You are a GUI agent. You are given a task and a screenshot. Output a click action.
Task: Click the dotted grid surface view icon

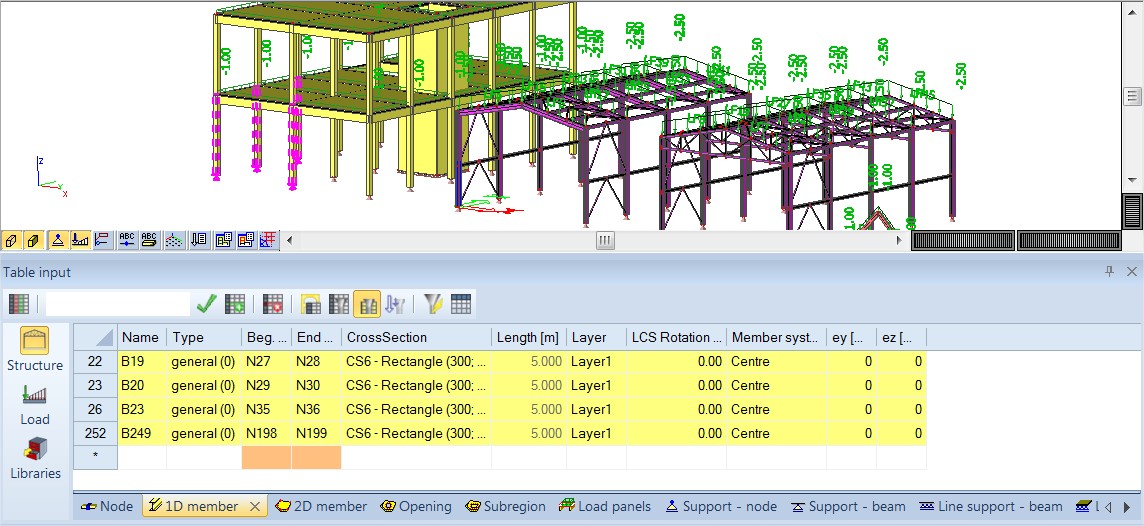[x=175, y=240]
